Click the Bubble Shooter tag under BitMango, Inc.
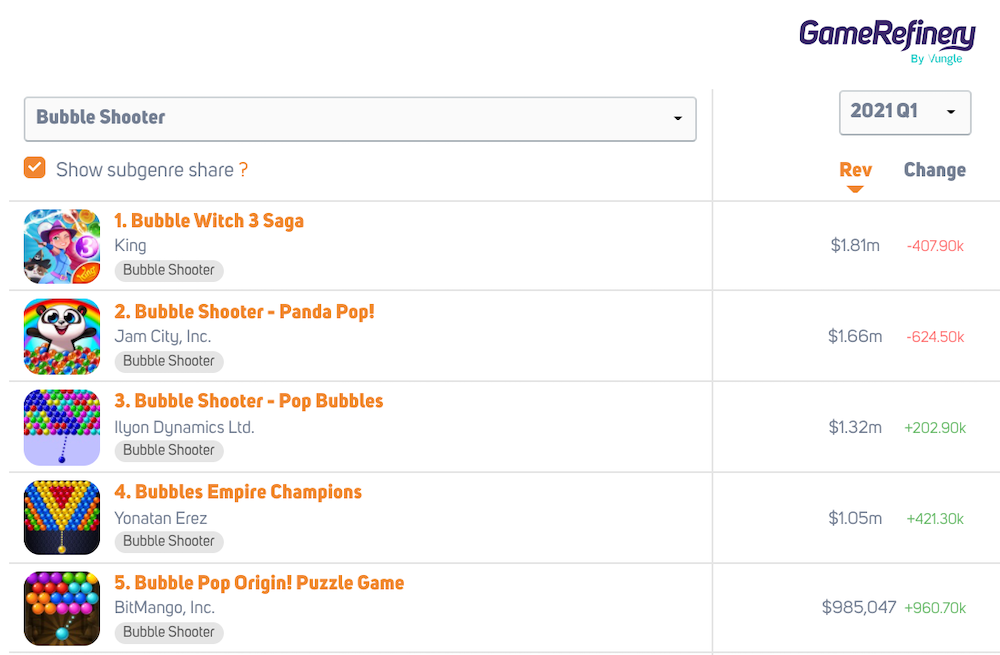Image resolution: width=1000 pixels, height=655 pixels. pyautogui.click(x=169, y=632)
